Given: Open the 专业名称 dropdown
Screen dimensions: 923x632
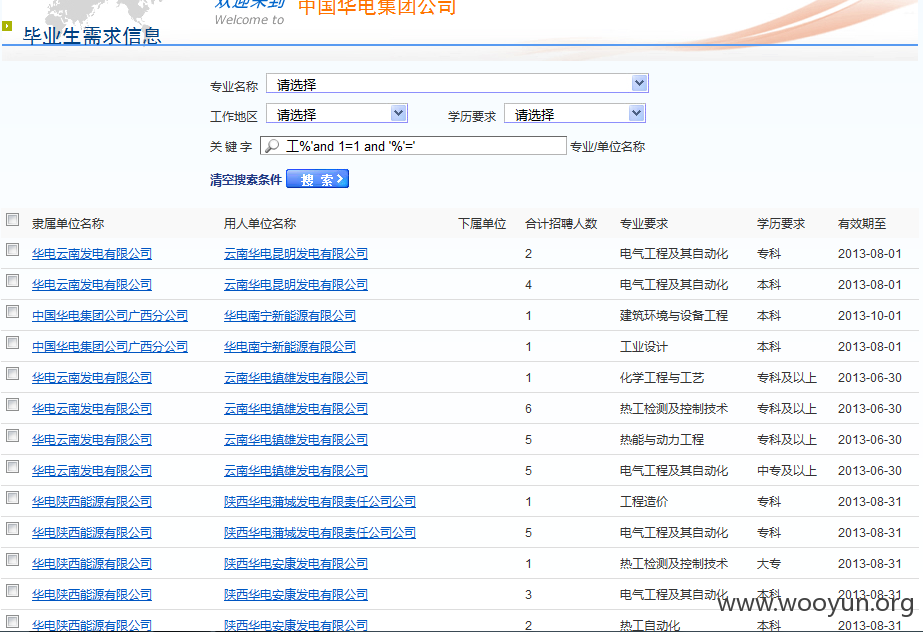Looking at the screenshot, I should click(x=457, y=84).
